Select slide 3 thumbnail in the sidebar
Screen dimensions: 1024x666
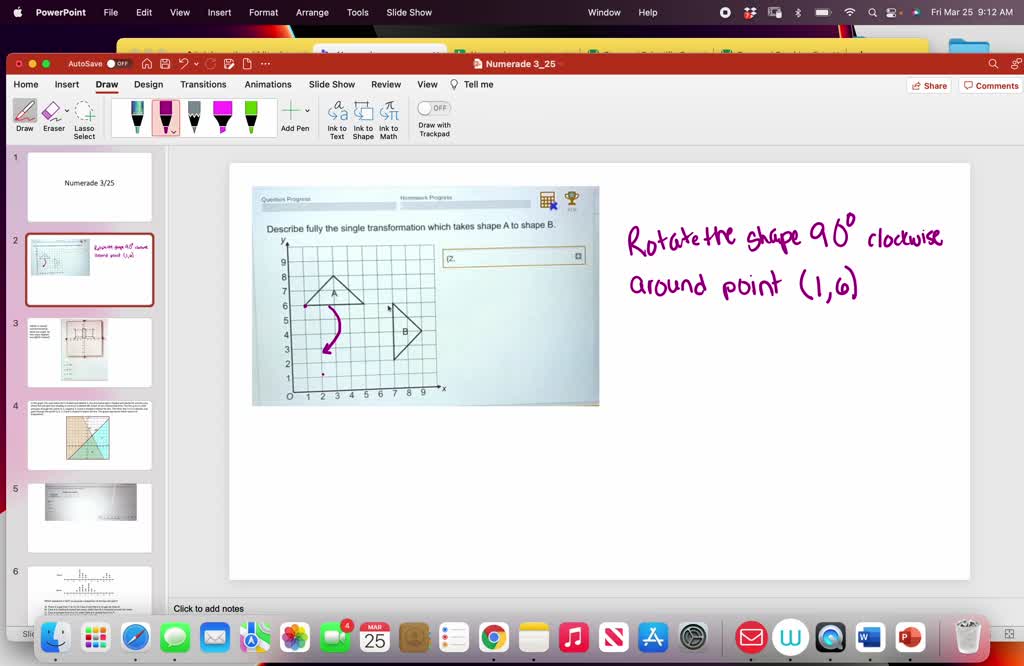(89, 352)
